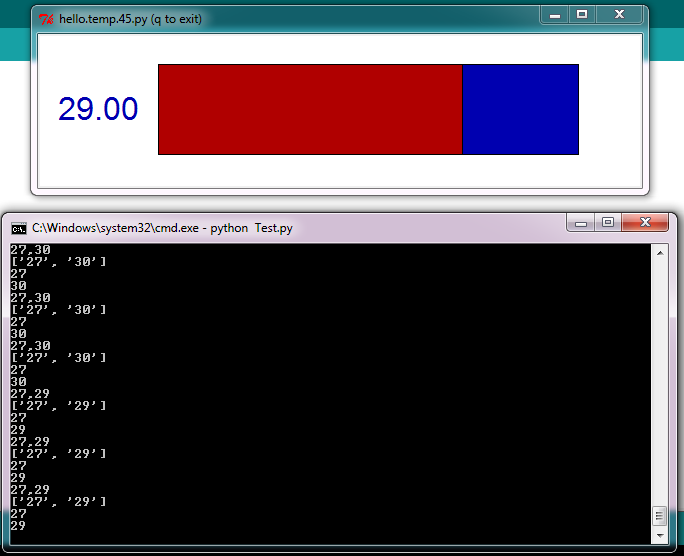Close the cmd.exe console window
This screenshot has height=556, width=684.
pos(645,223)
